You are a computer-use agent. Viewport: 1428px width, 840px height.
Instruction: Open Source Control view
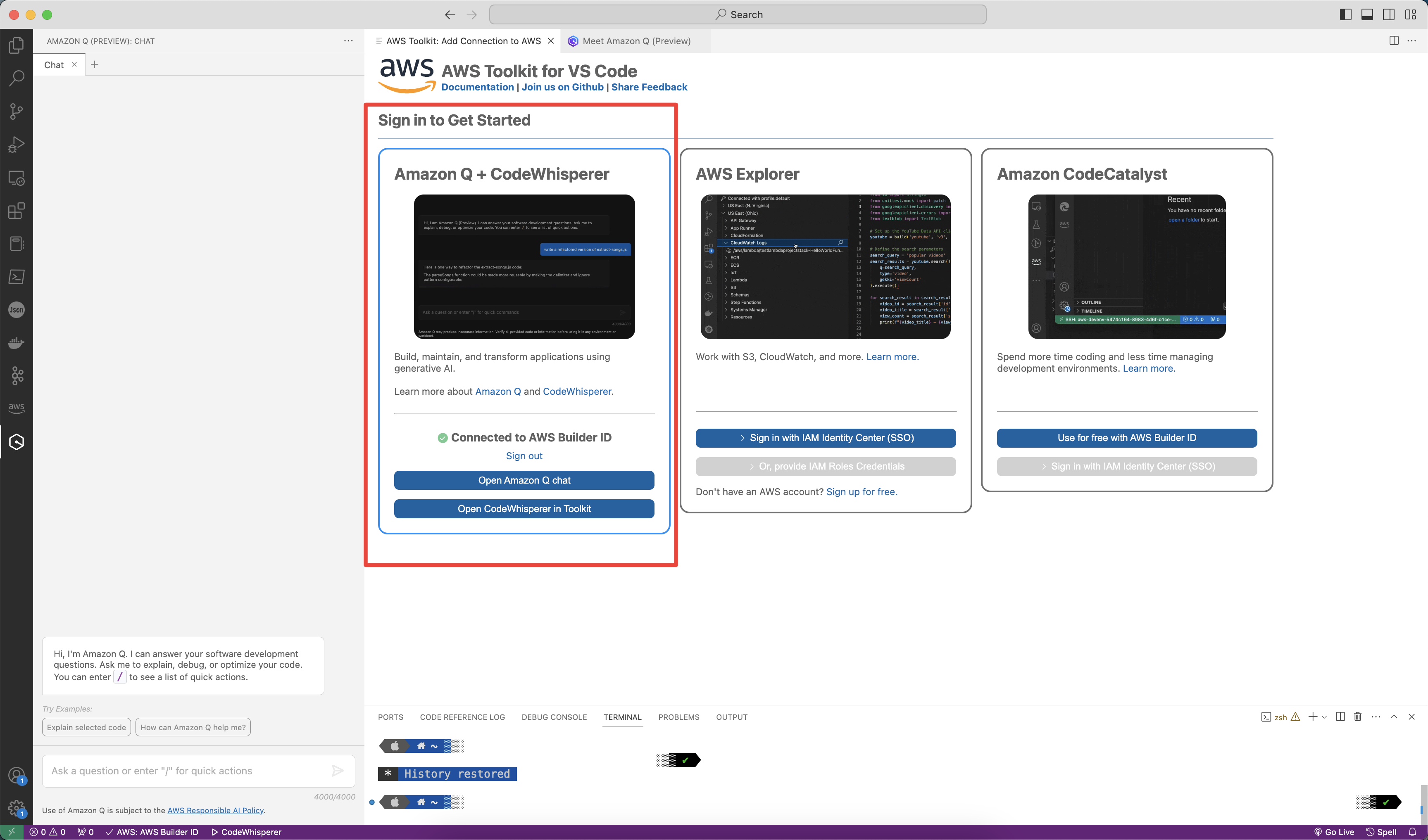click(x=17, y=111)
